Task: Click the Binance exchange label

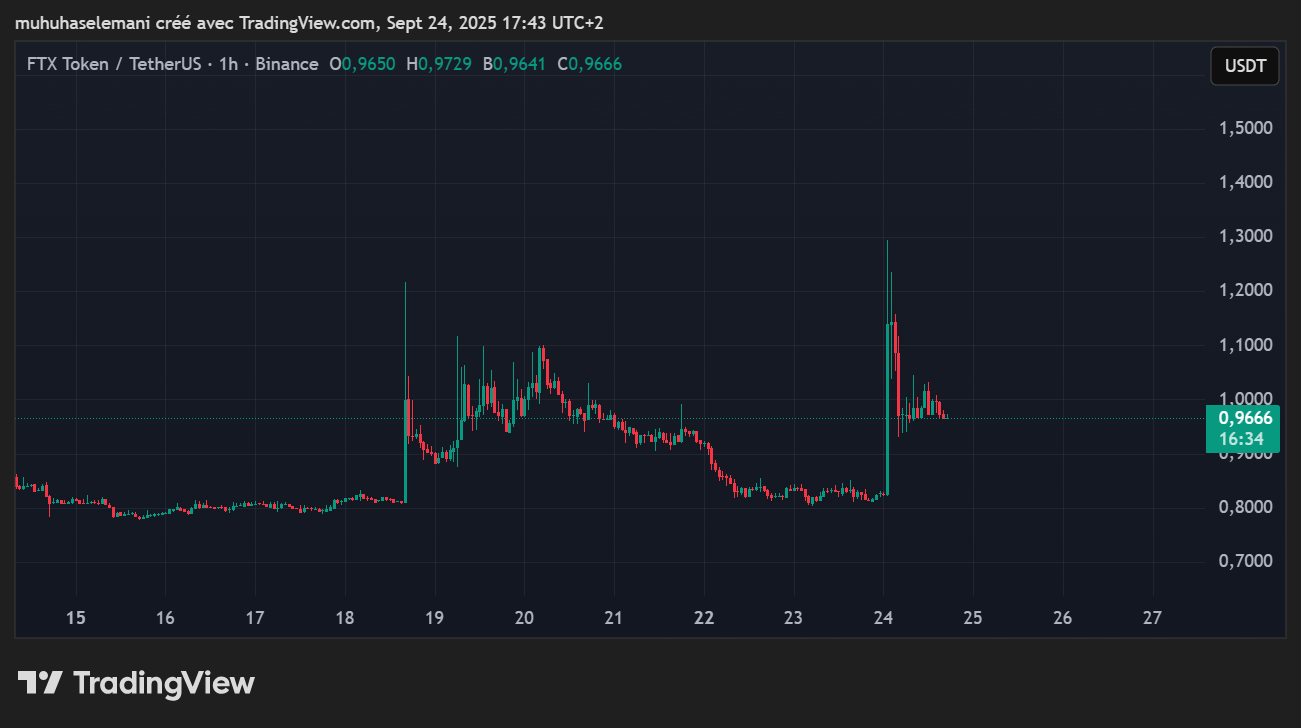Action: pyautogui.click(x=286, y=64)
